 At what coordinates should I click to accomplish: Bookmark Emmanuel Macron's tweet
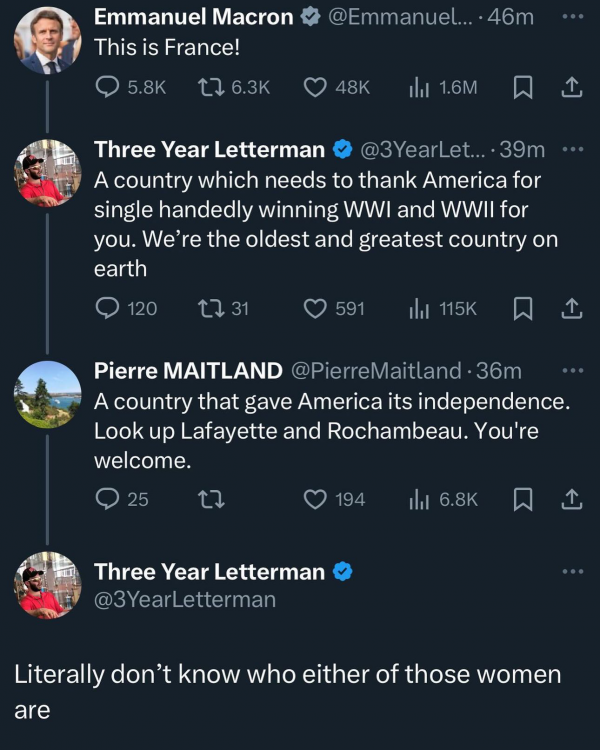coord(521,87)
